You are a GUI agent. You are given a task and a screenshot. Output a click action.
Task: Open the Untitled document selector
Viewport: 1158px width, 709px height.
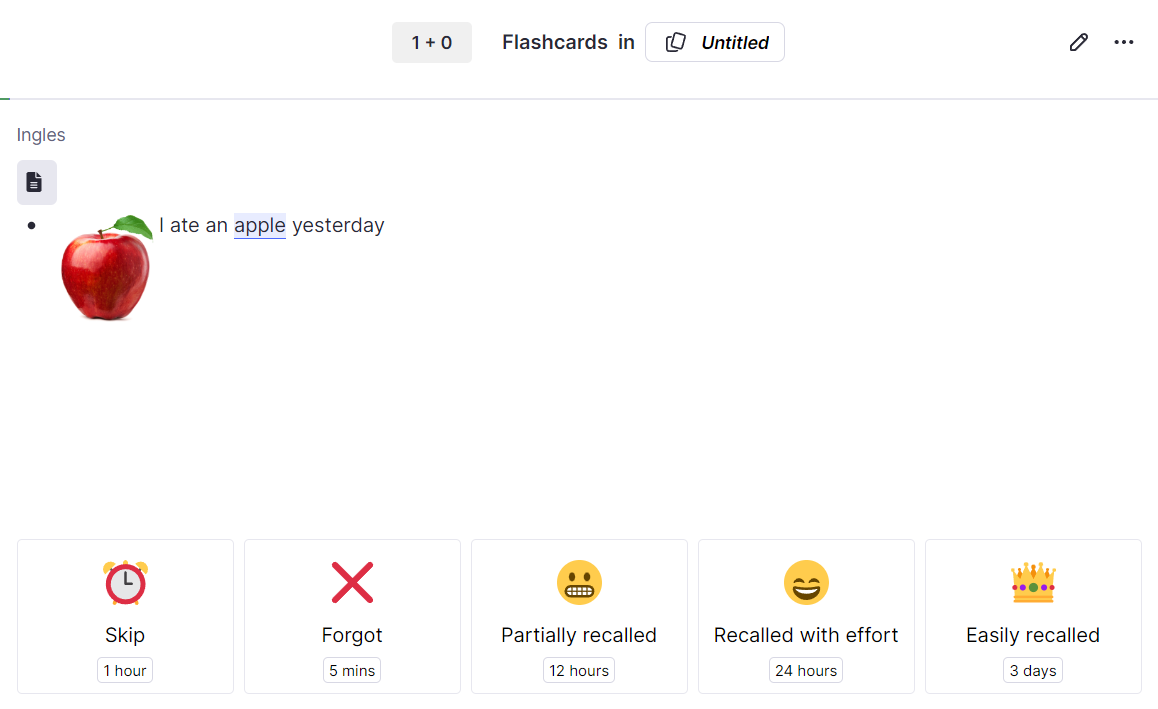[x=715, y=42]
